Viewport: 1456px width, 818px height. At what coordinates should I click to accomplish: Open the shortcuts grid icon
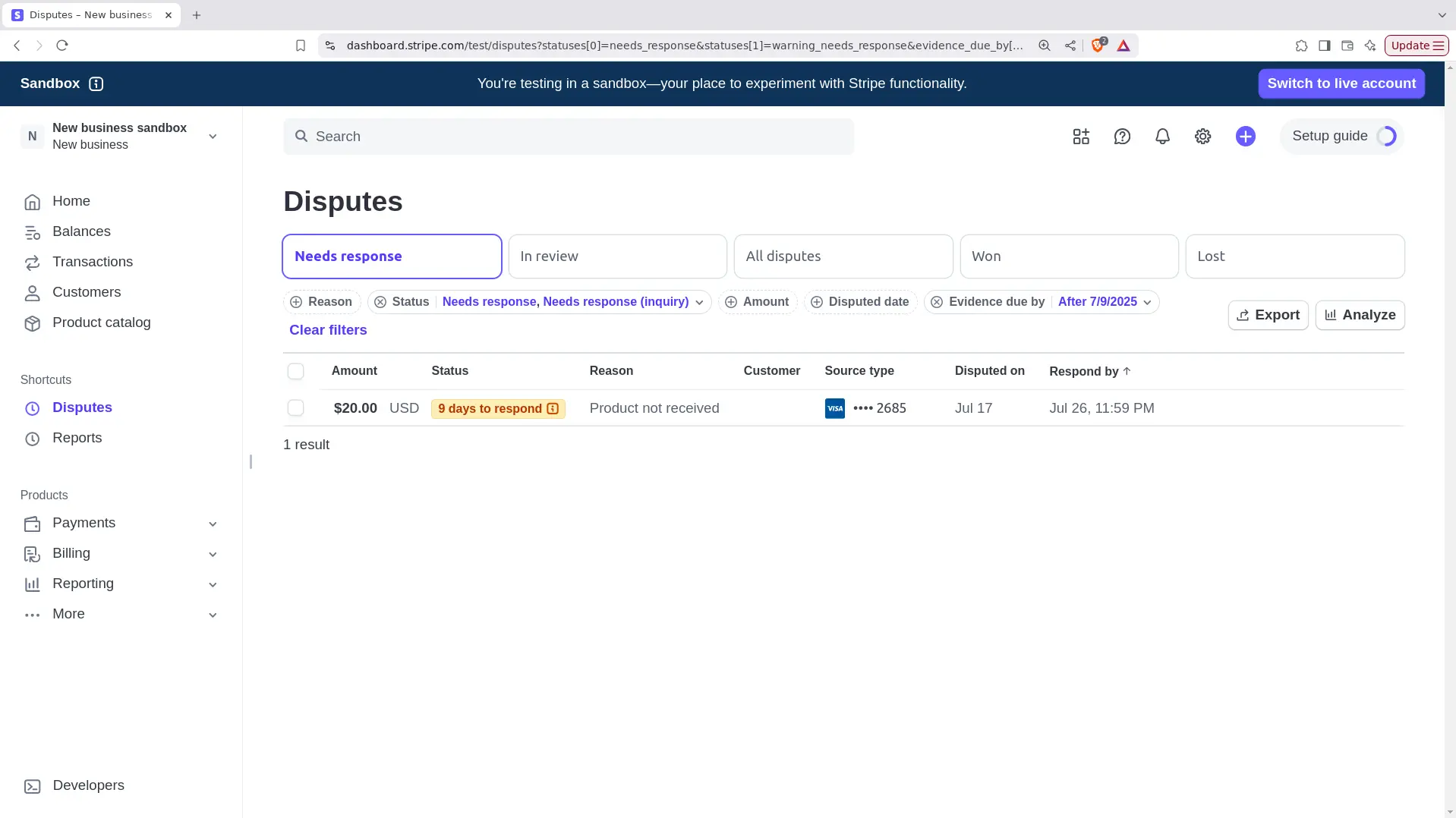1080,137
